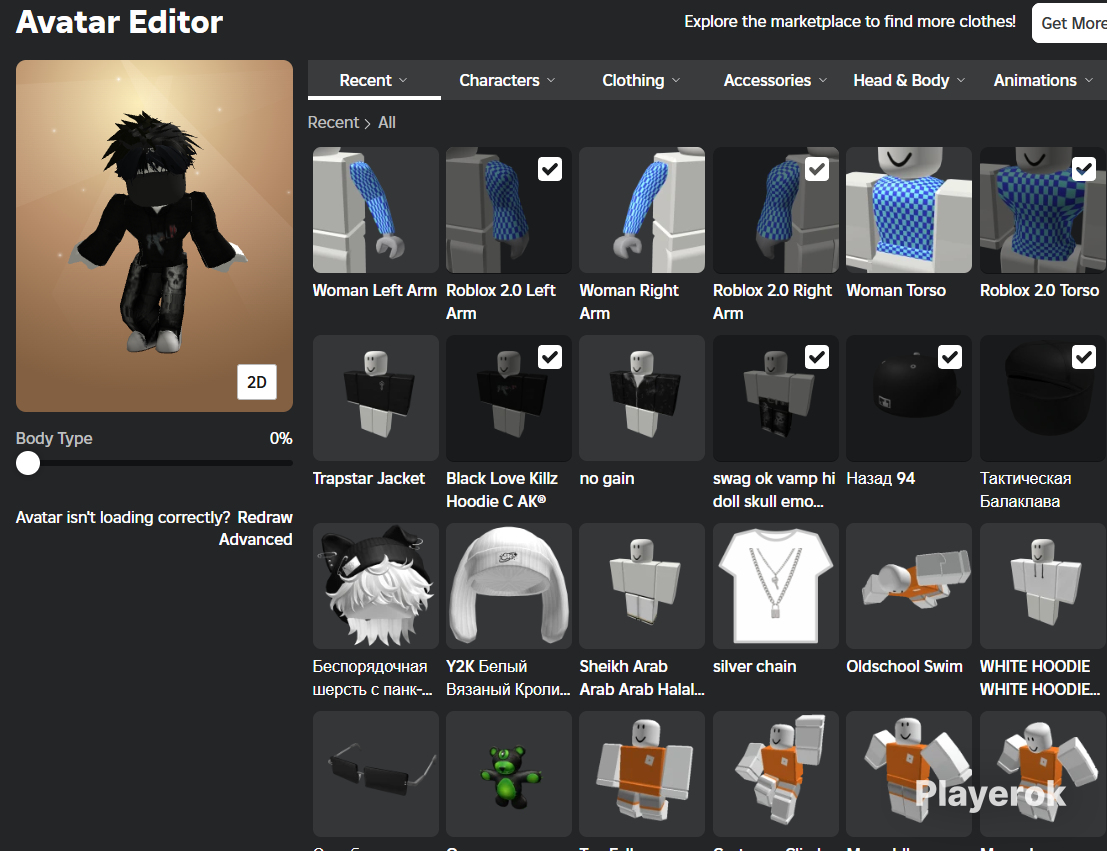Select the Woman Right Arm item thumbnail
This screenshot has width=1107, height=851.
642,210
